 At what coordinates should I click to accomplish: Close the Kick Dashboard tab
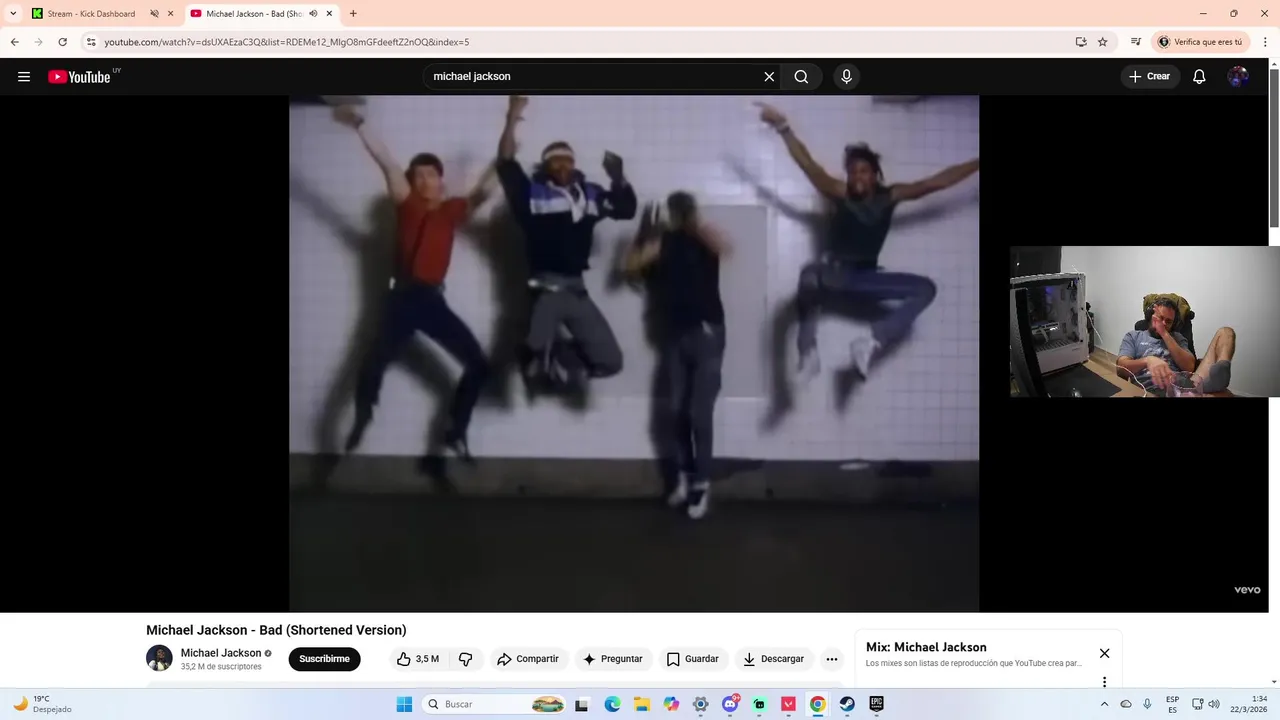point(171,14)
